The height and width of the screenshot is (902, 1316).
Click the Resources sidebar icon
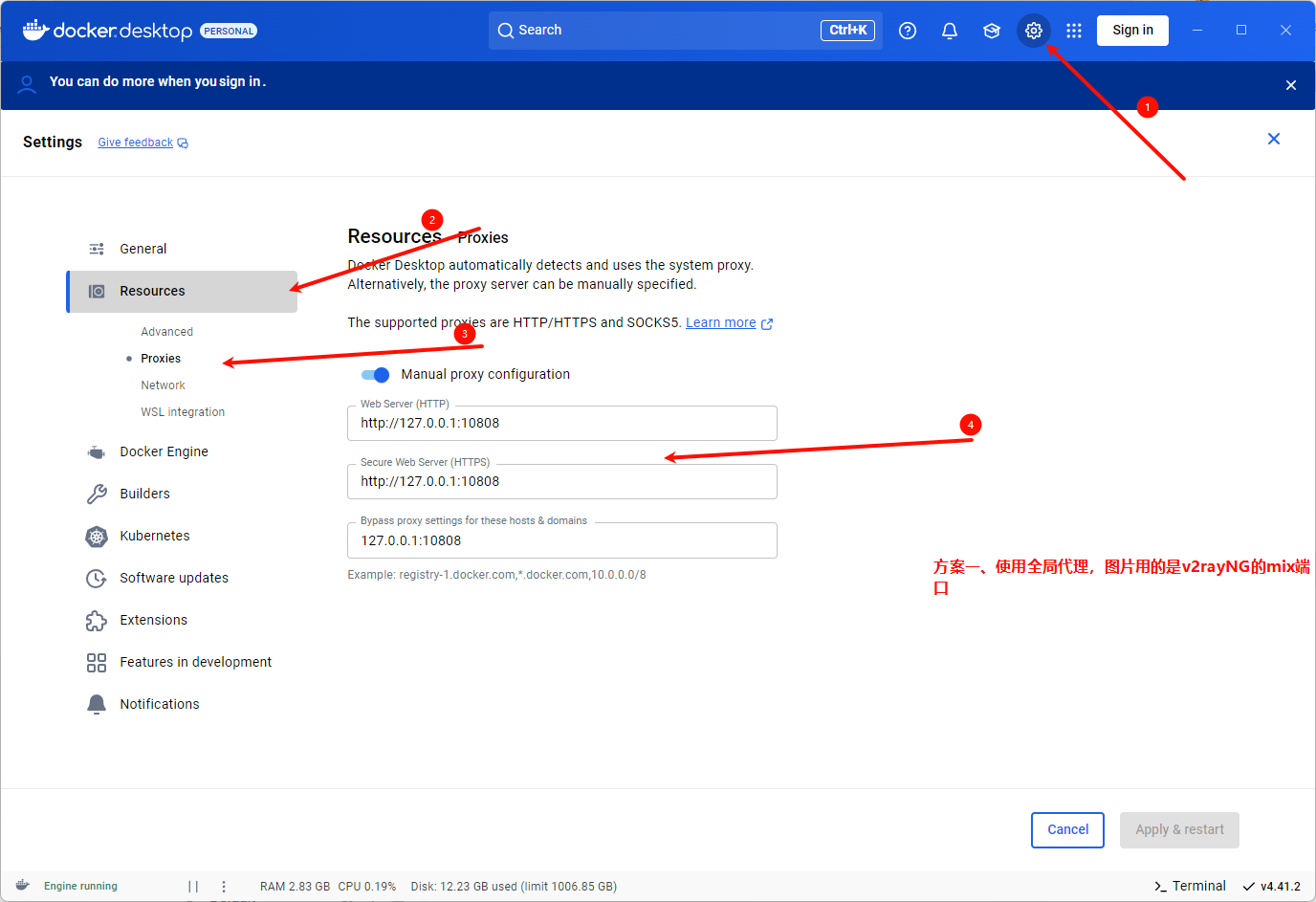tap(97, 291)
